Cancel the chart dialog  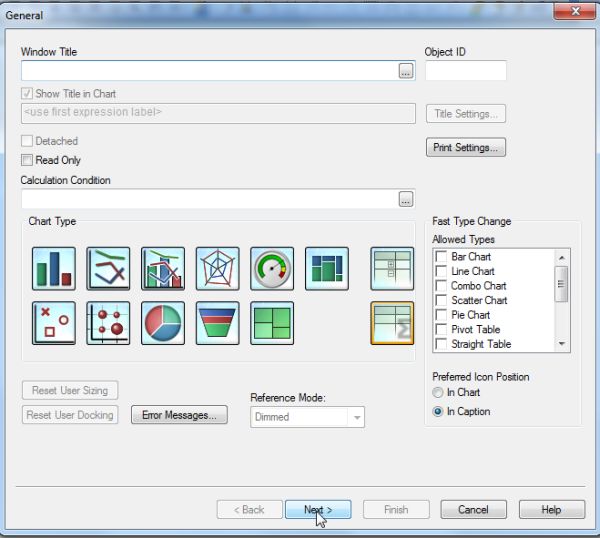(x=473, y=510)
